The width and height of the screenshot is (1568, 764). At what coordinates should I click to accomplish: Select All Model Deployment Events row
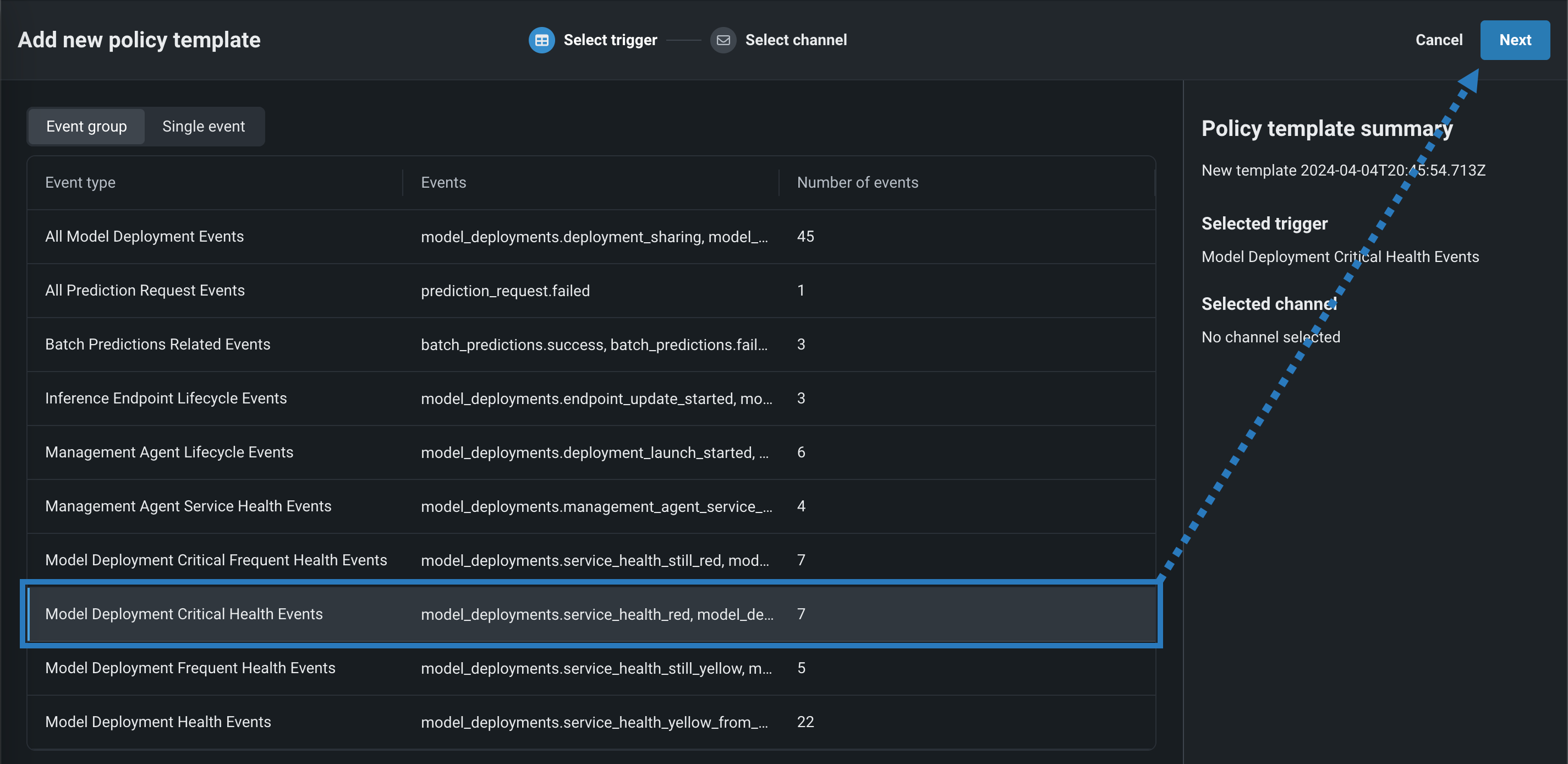[144, 236]
